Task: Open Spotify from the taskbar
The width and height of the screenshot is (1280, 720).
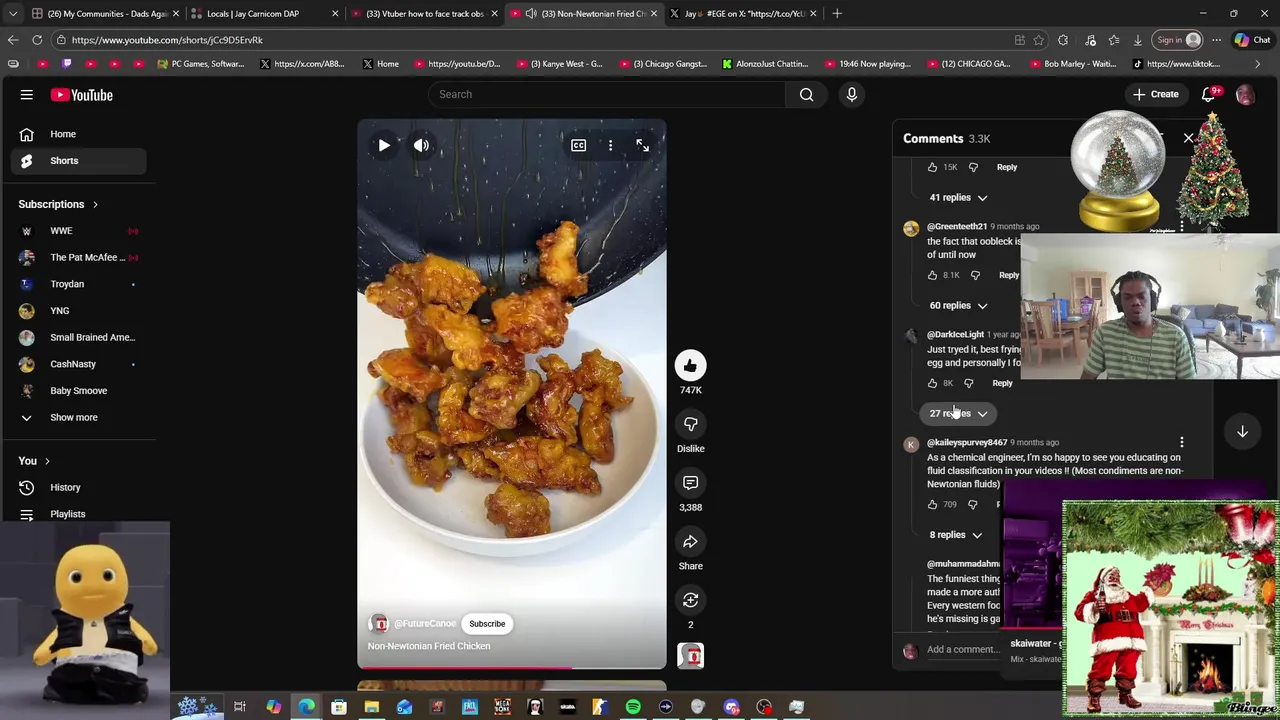Action: [x=633, y=707]
